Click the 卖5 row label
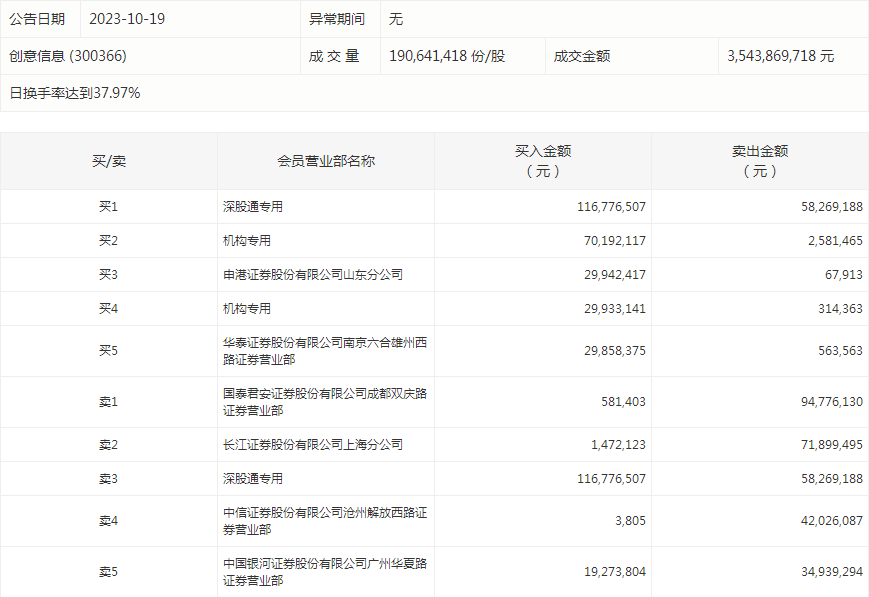This screenshot has width=869, height=597. tap(109, 572)
